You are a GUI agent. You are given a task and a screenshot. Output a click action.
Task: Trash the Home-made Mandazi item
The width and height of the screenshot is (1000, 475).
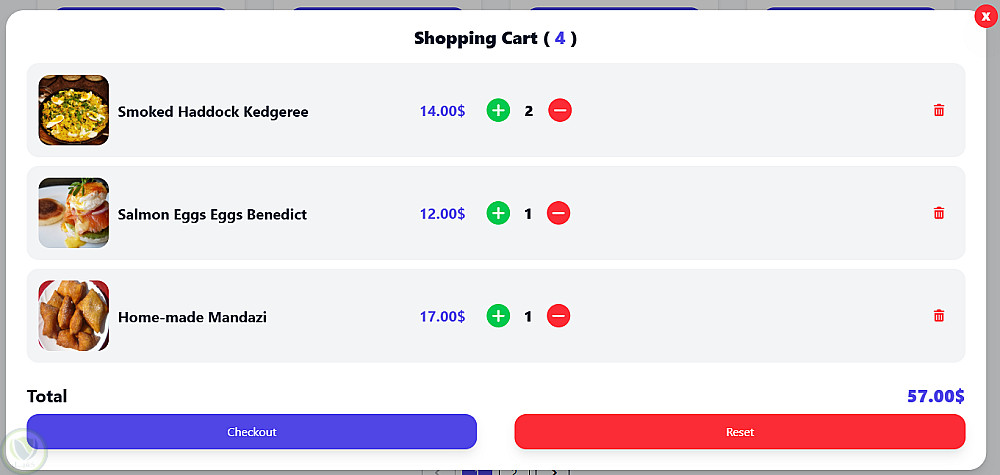[x=938, y=316]
